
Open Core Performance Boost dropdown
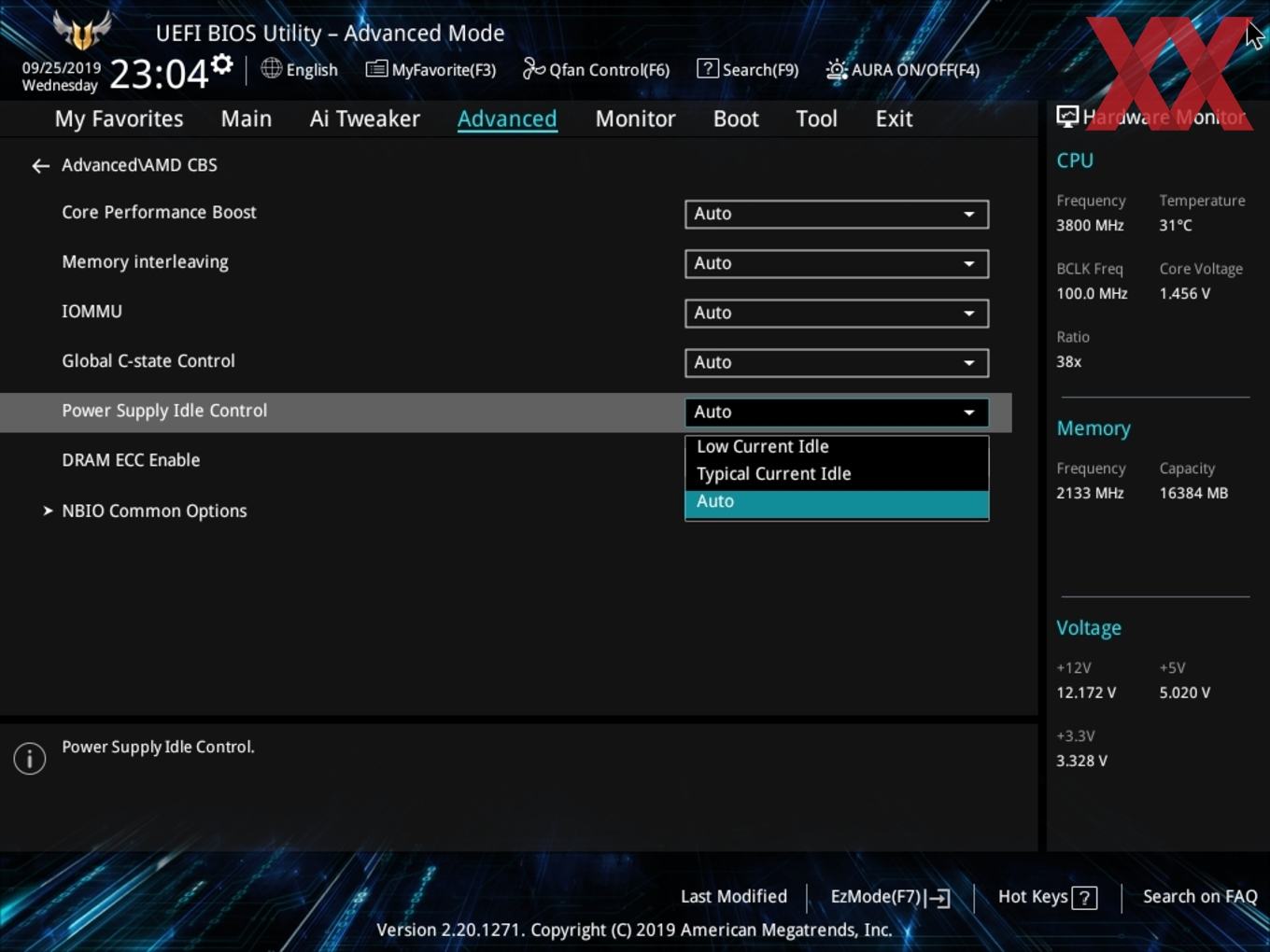pyautogui.click(x=837, y=214)
